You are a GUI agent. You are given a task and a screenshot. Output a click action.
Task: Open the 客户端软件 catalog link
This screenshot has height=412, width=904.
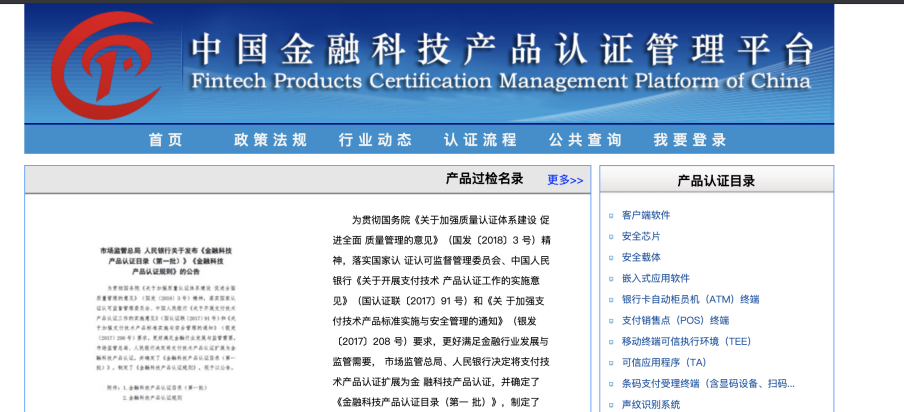click(x=646, y=215)
